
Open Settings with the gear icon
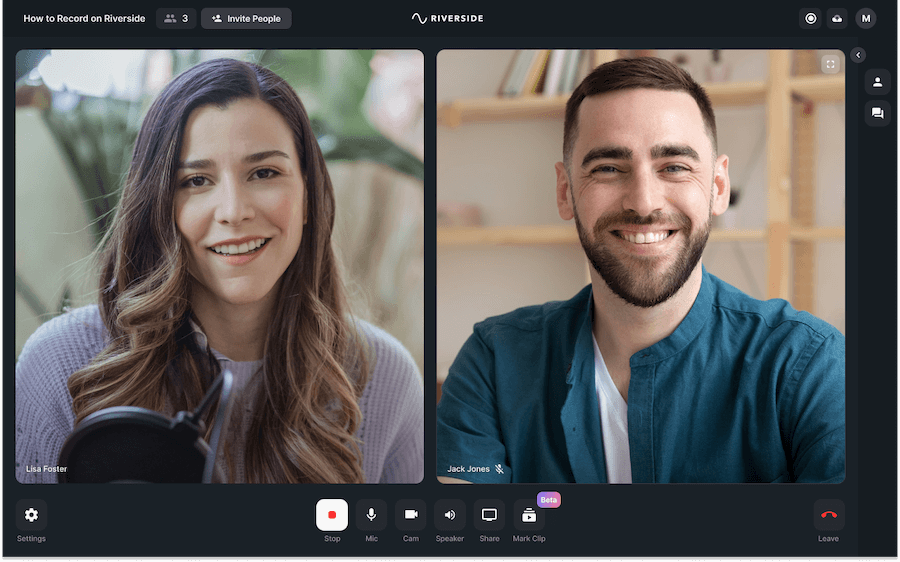click(x=31, y=514)
